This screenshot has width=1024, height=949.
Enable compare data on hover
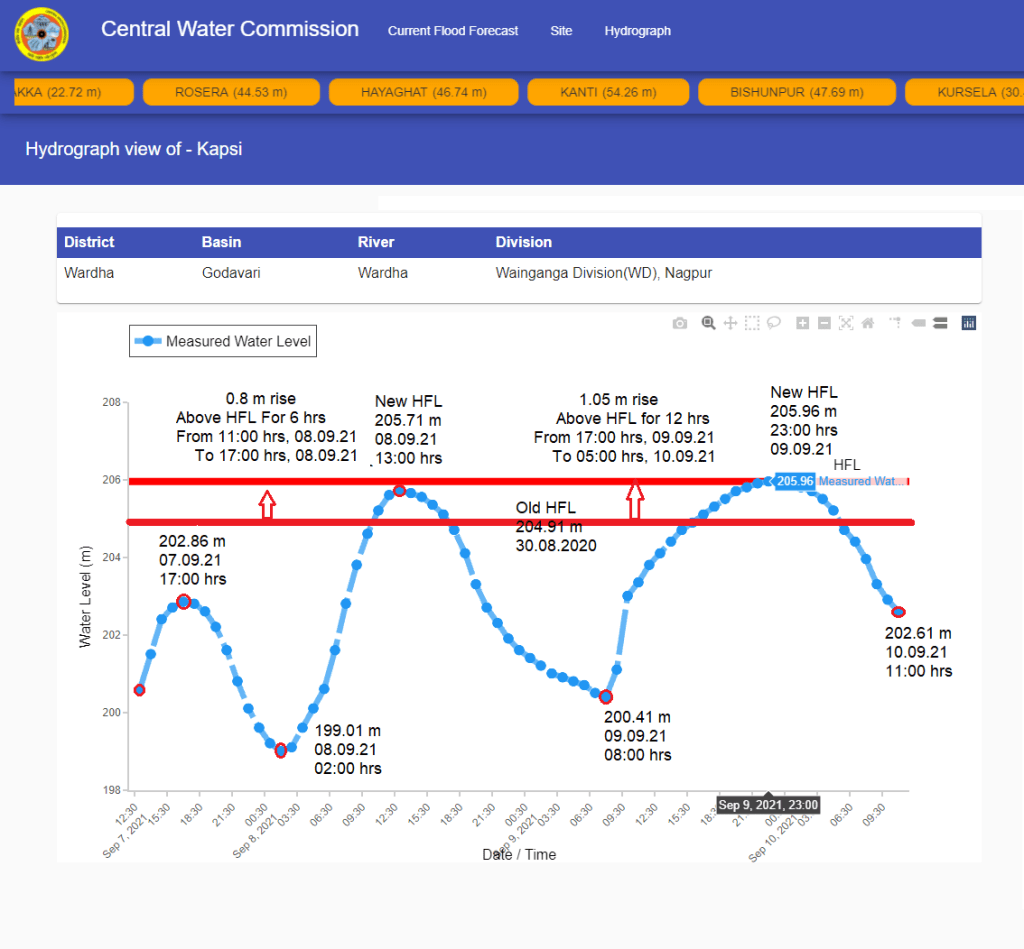click(940, 323)
